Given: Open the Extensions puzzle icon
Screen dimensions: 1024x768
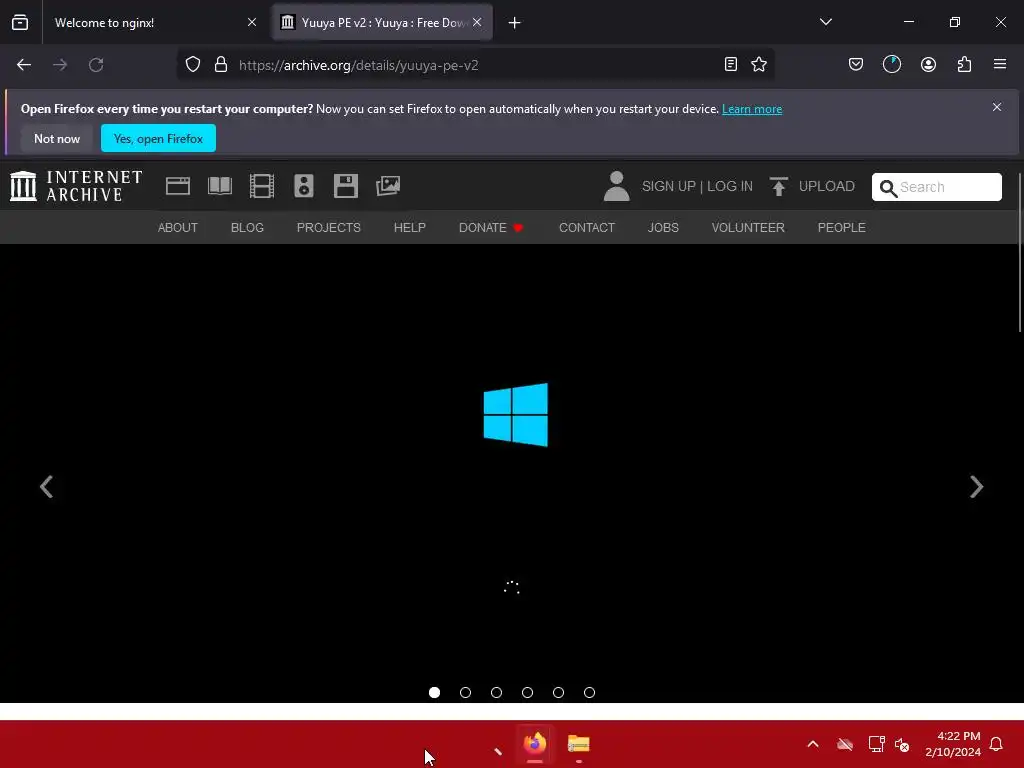Looking at the screenshot, I should point(965,64).
